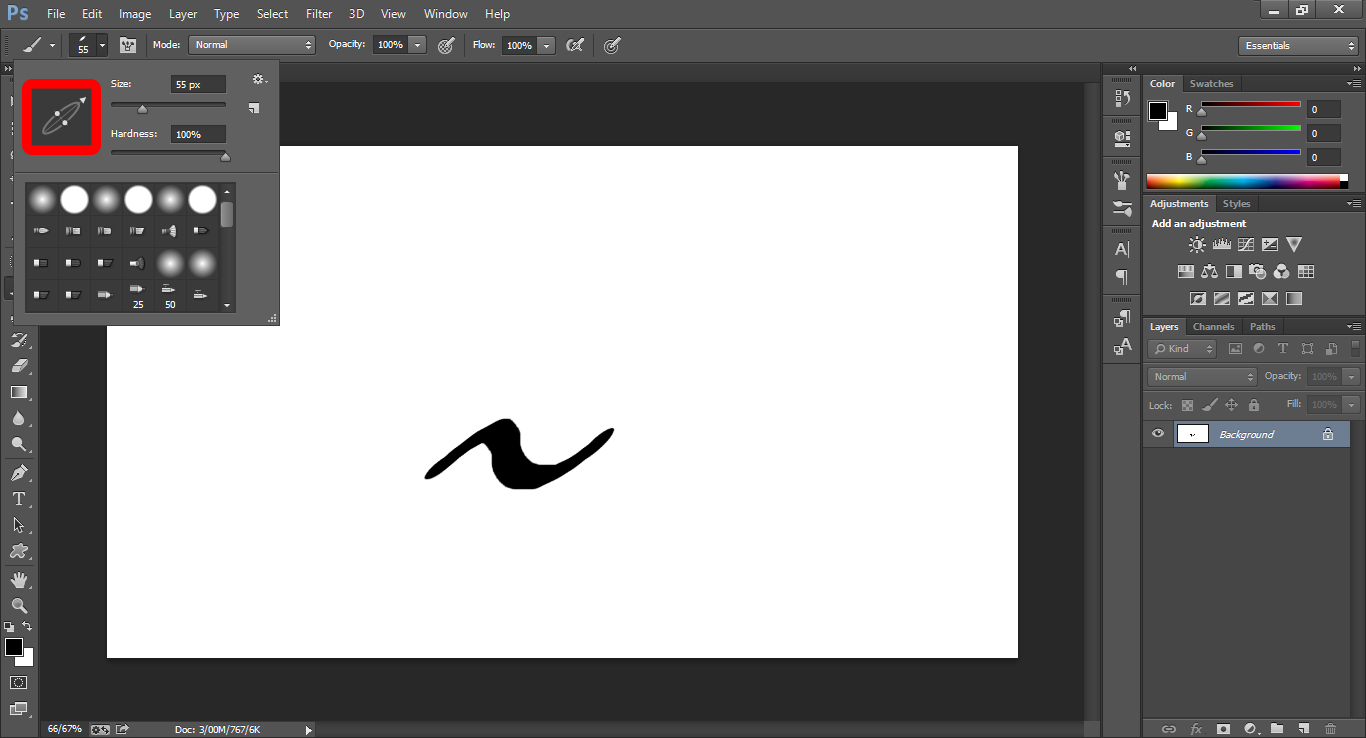Viewport: 1366px width, 738px height.
Task: Toggle filter for type layers
Action: pos(1283,349)
